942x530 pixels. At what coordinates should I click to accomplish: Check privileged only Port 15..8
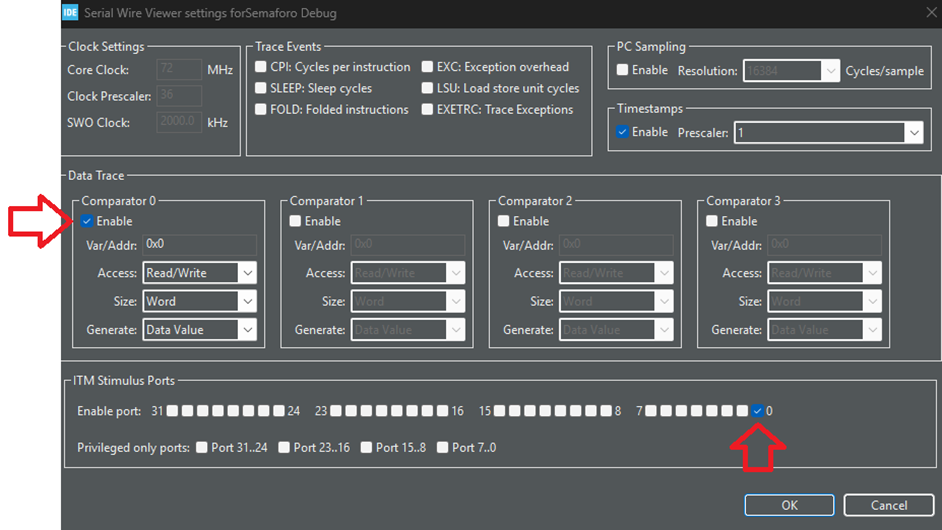point(366,447)
